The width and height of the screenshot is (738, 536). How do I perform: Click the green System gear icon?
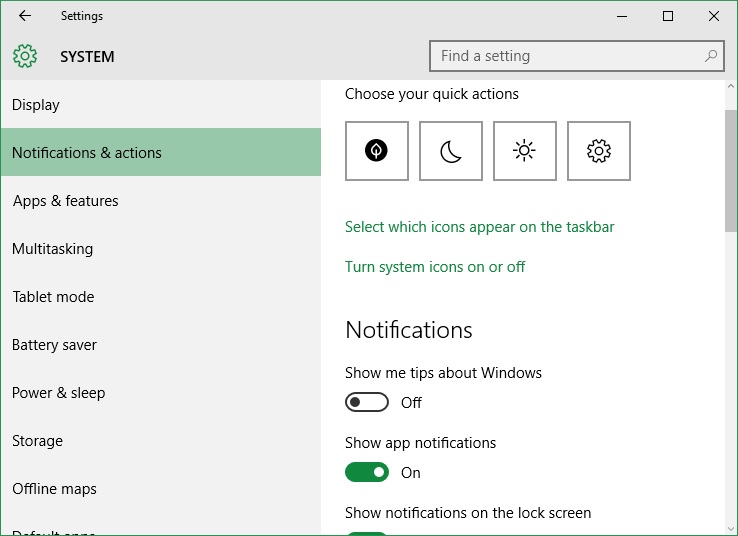point(25,56)
